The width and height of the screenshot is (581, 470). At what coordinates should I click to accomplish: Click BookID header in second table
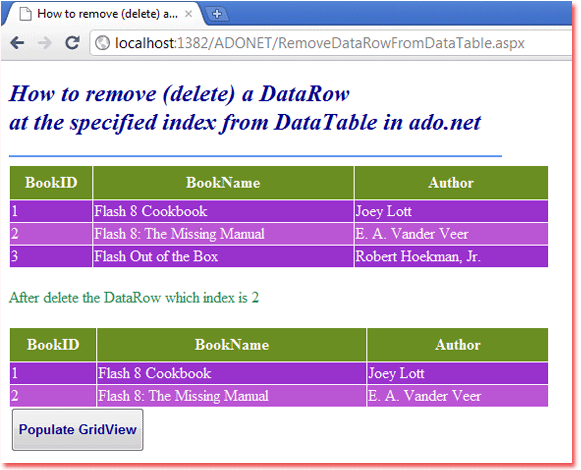coord(53,345)
